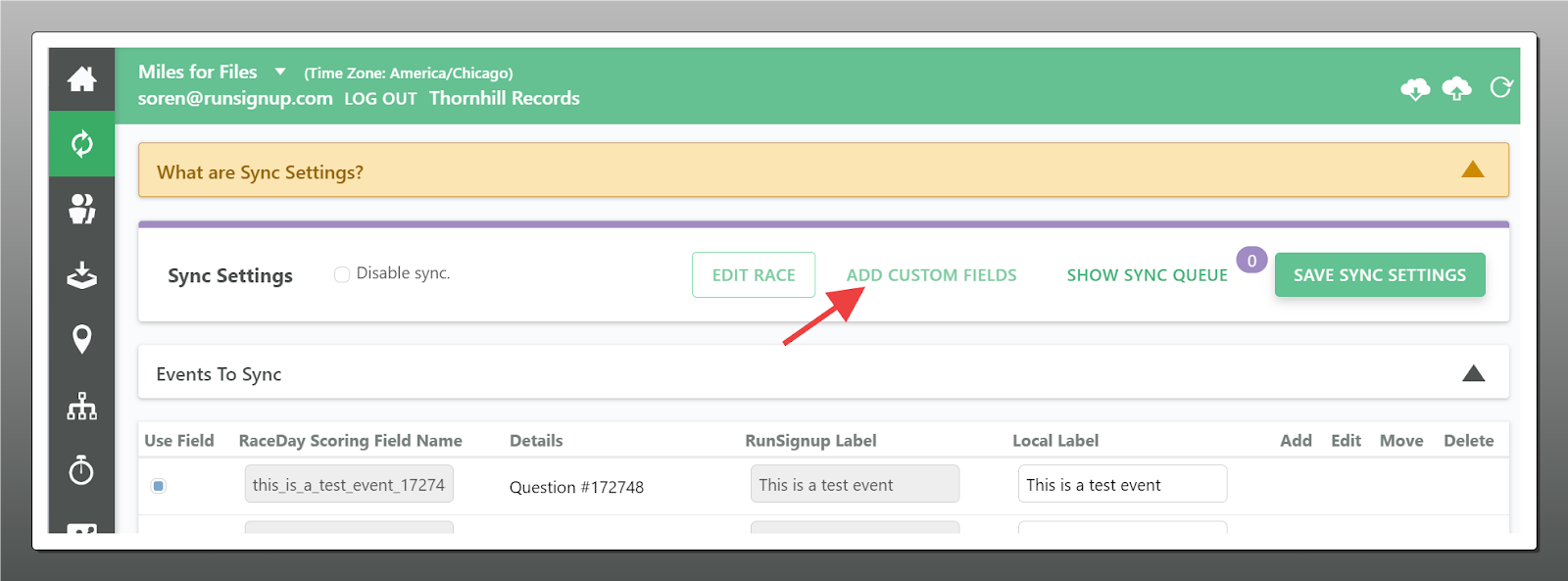Click the 'RunSignup Label' column header
This screenshot has width=1568, height=581.
pyautogui.click(x=810, y=441)
